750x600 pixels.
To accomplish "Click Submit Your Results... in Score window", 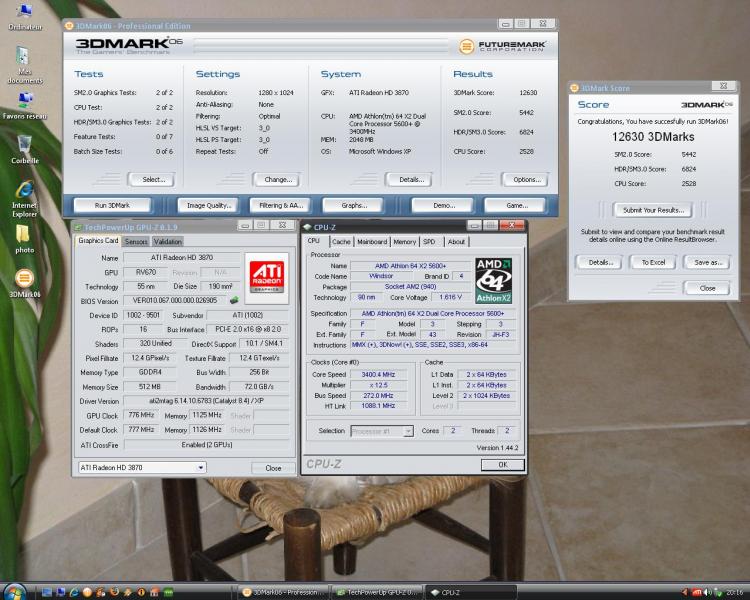I will 653,210.
